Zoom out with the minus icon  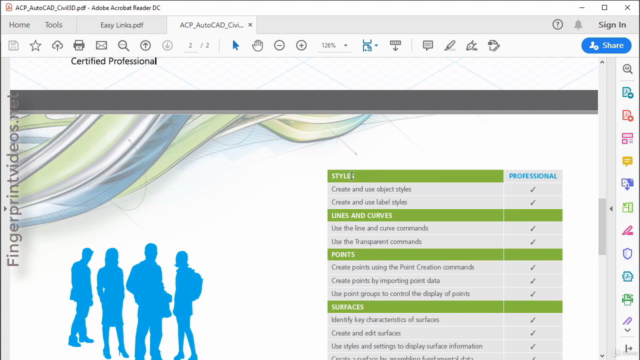[279, 45]
